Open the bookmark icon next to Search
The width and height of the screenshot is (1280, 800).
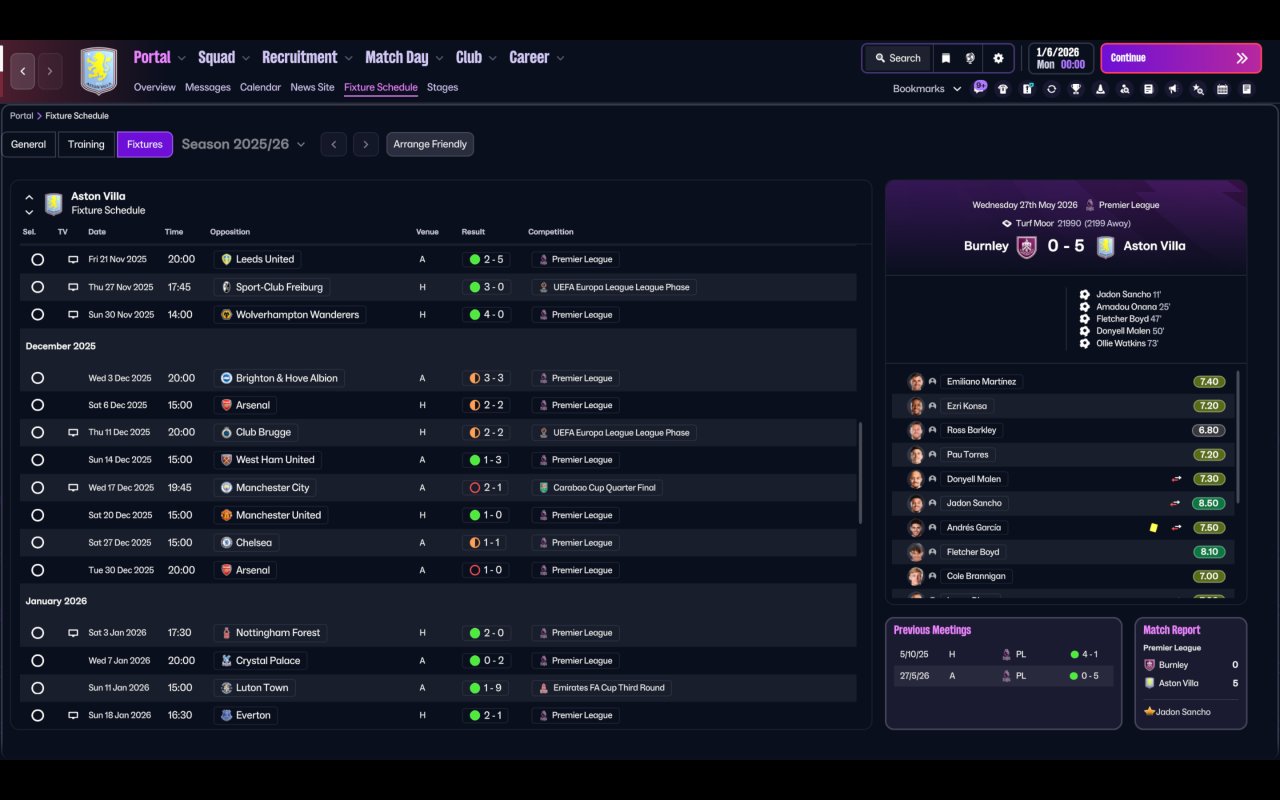pos(945,58)
